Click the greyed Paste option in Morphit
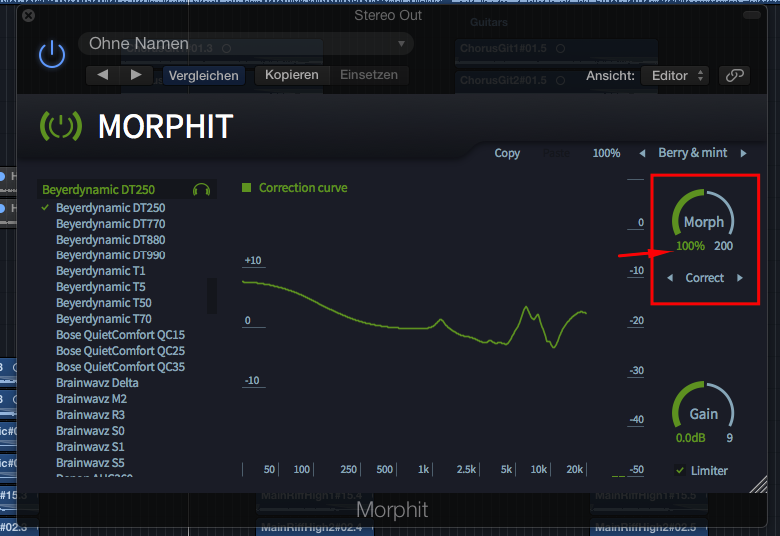The height and width of the screenshot is (536, 780). 556,153
